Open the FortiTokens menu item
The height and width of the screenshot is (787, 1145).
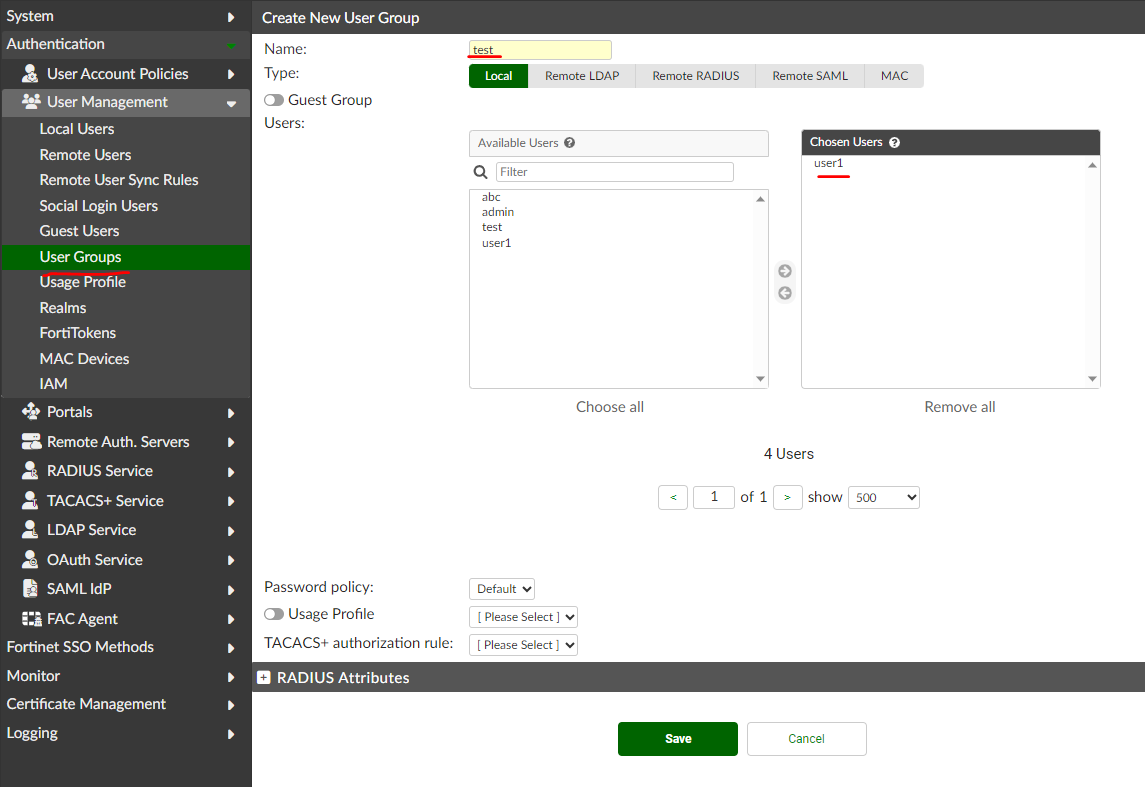coord(78,333)
